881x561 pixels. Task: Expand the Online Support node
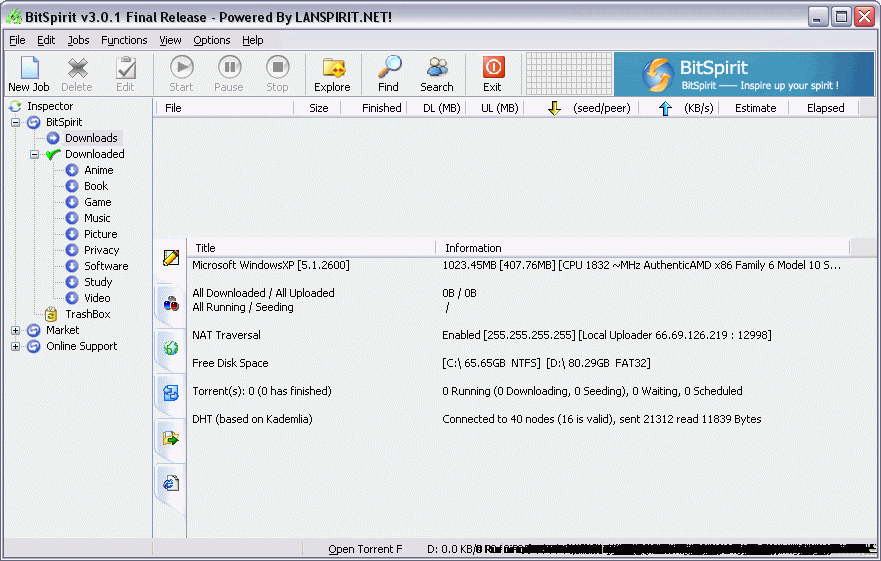(x=16, y=346)
